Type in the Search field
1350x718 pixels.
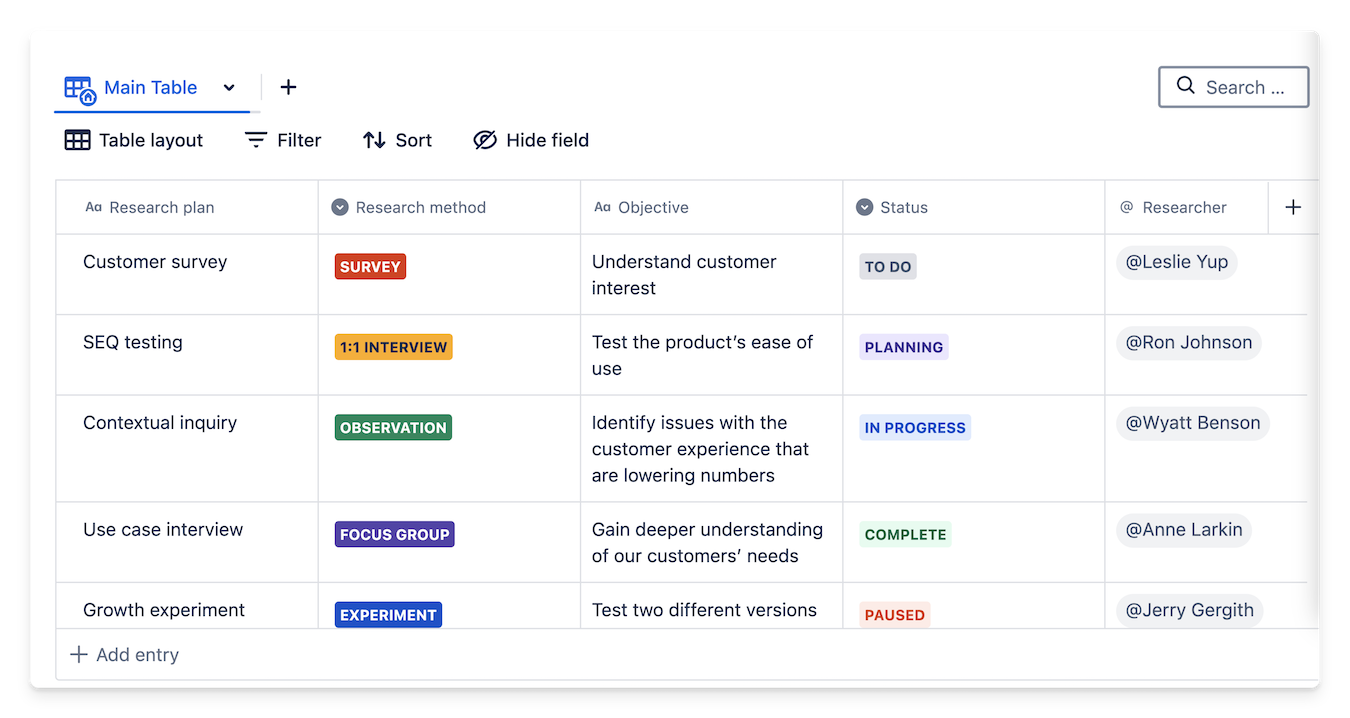[1245, 87]
